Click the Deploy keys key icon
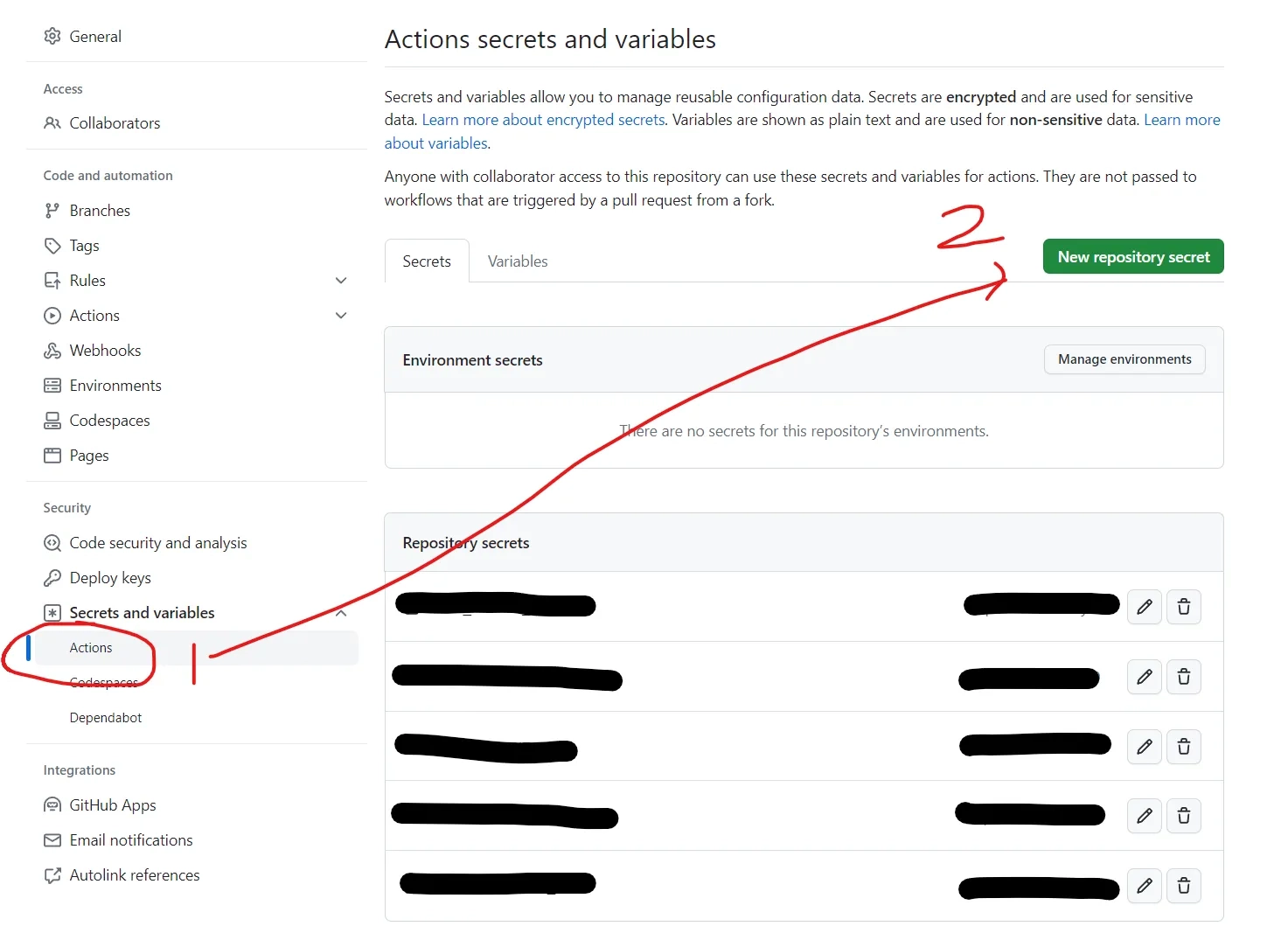The image size is (1288, 940). [x=52, y=578]
